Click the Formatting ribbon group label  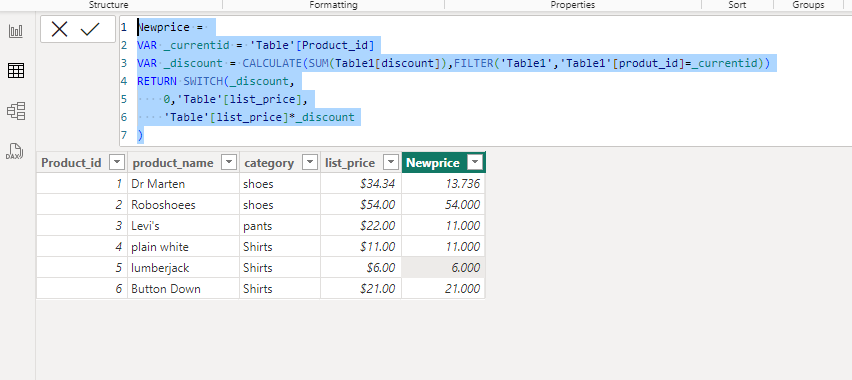click(x=333, y=4)
